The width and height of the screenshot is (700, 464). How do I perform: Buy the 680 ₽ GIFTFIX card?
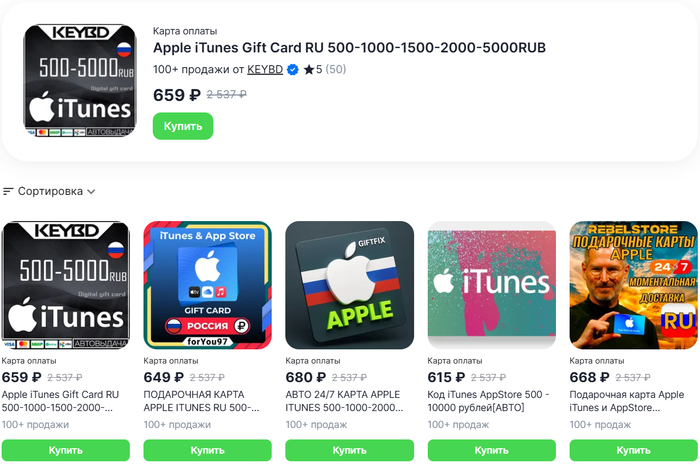pyautogui.click(x=350, y=450)
